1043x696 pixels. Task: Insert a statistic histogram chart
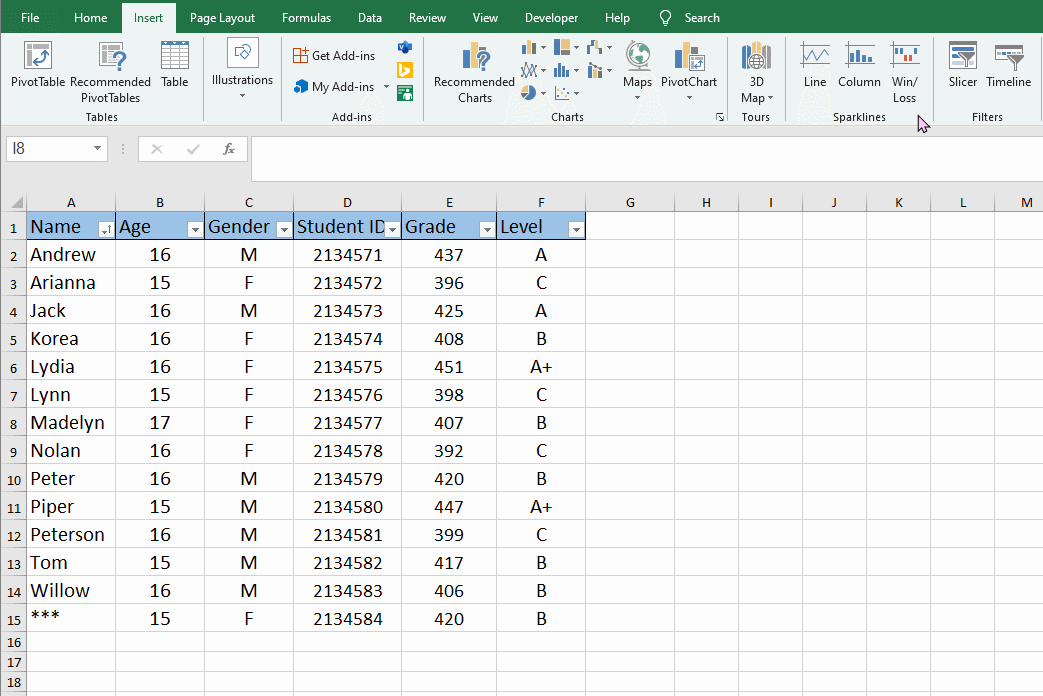pos(566,70)
